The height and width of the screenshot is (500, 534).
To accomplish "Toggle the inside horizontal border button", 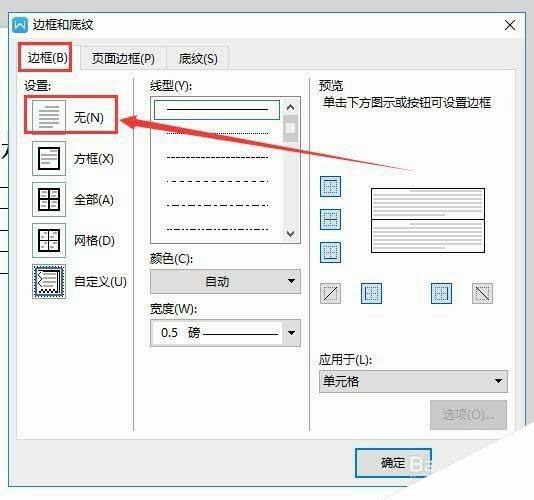I will pos(330,219).
